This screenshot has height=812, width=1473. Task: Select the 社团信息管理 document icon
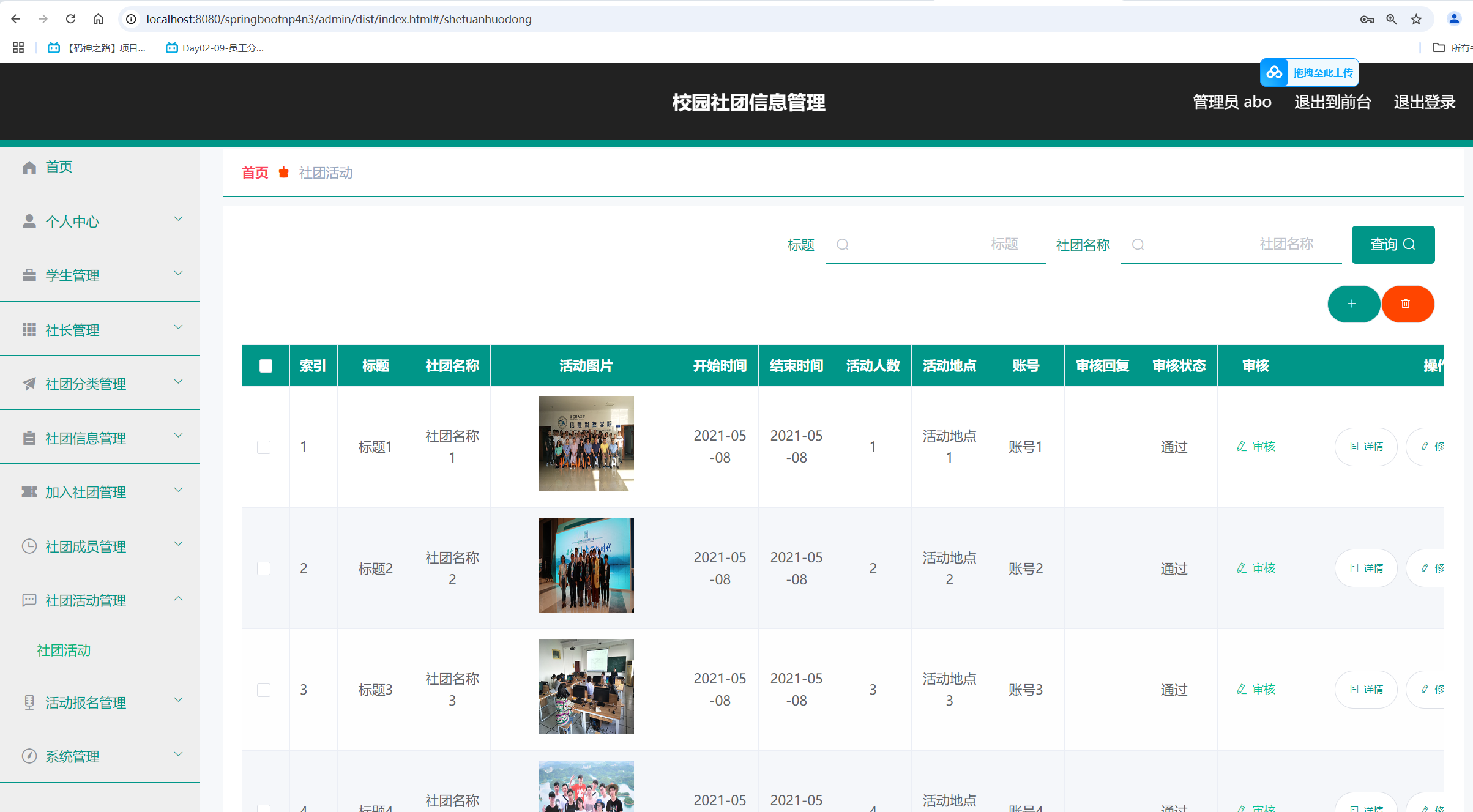[x=29, y=438]
